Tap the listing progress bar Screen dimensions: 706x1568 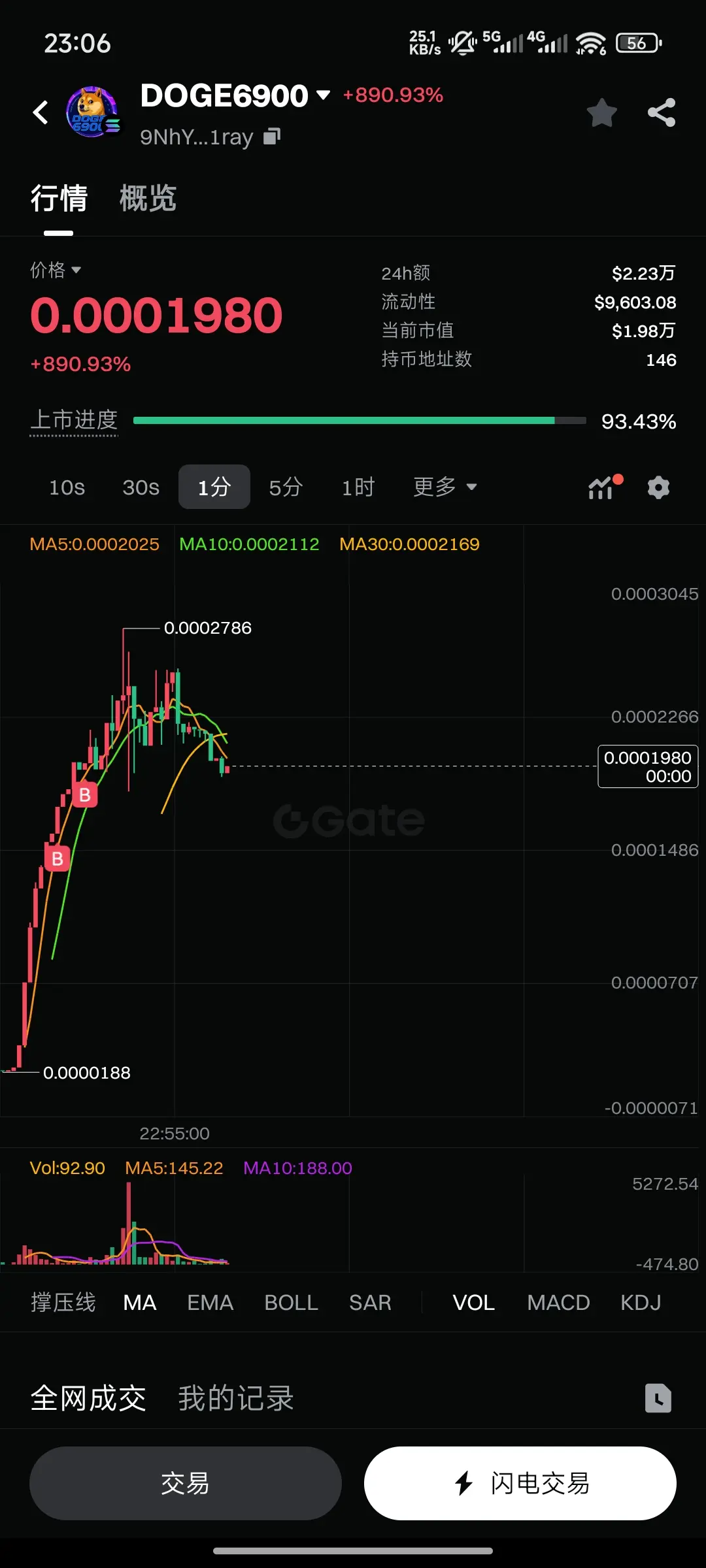point(360,421)
